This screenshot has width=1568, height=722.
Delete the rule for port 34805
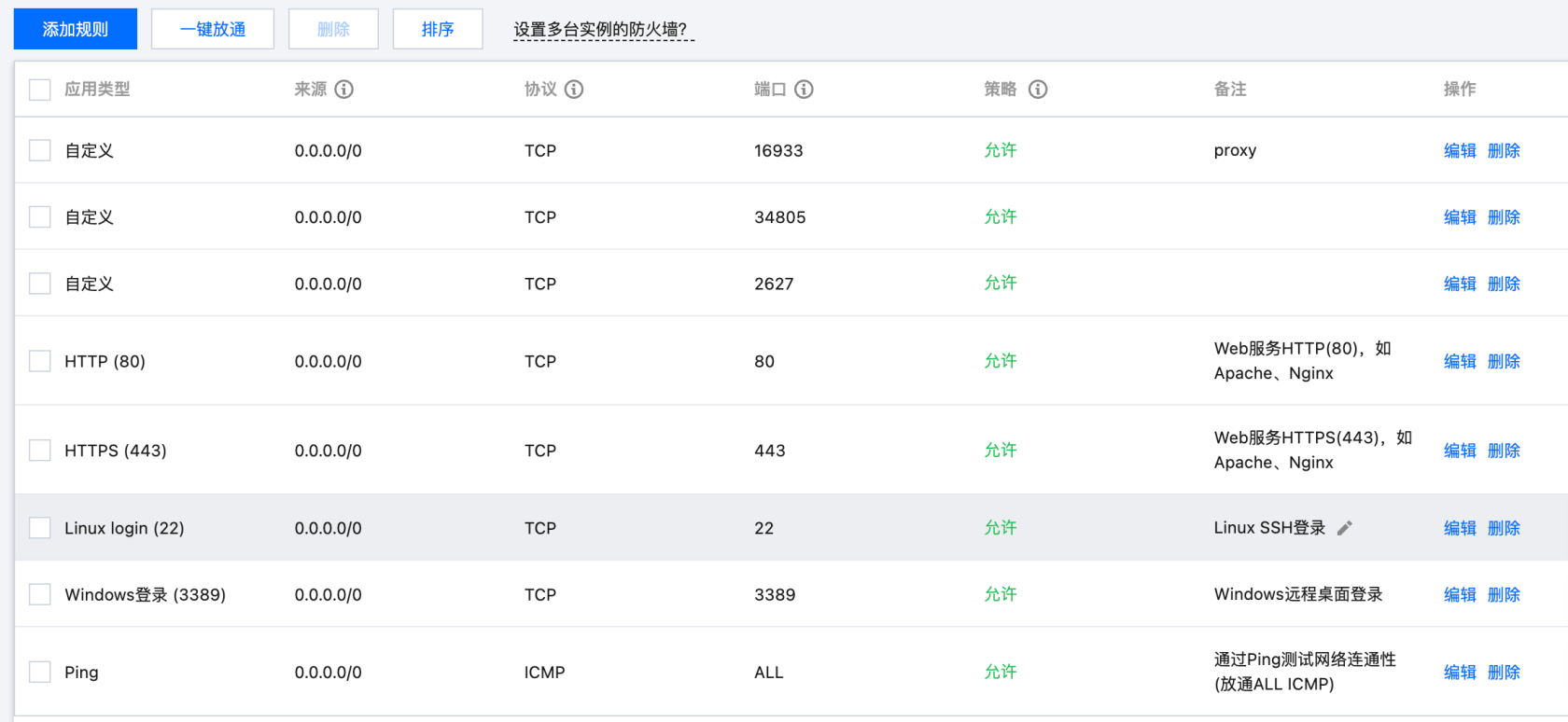pos(1504,217)
